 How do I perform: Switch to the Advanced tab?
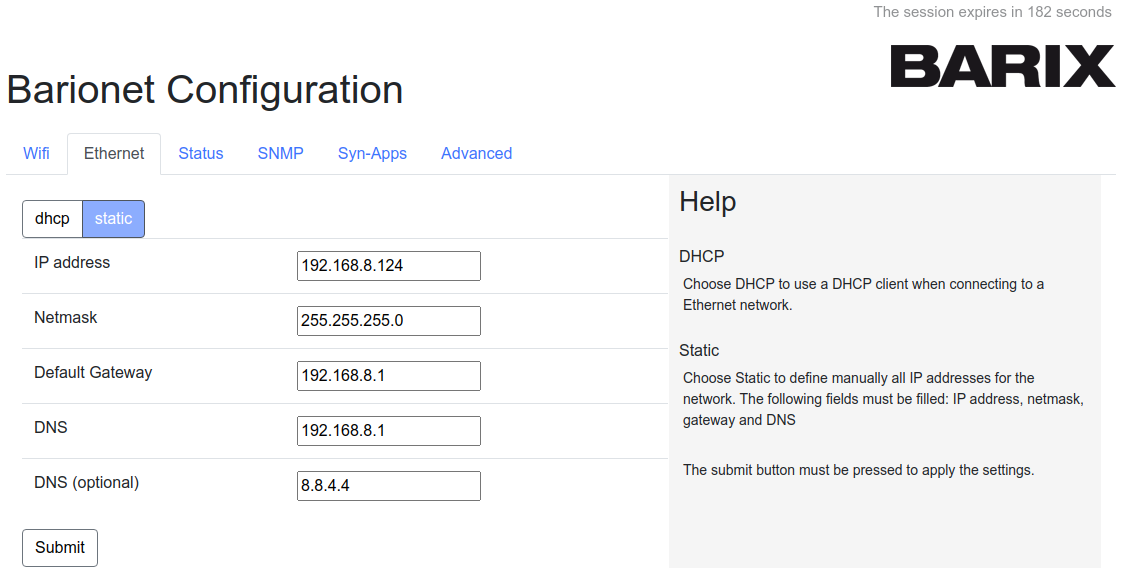coord(476,153)
